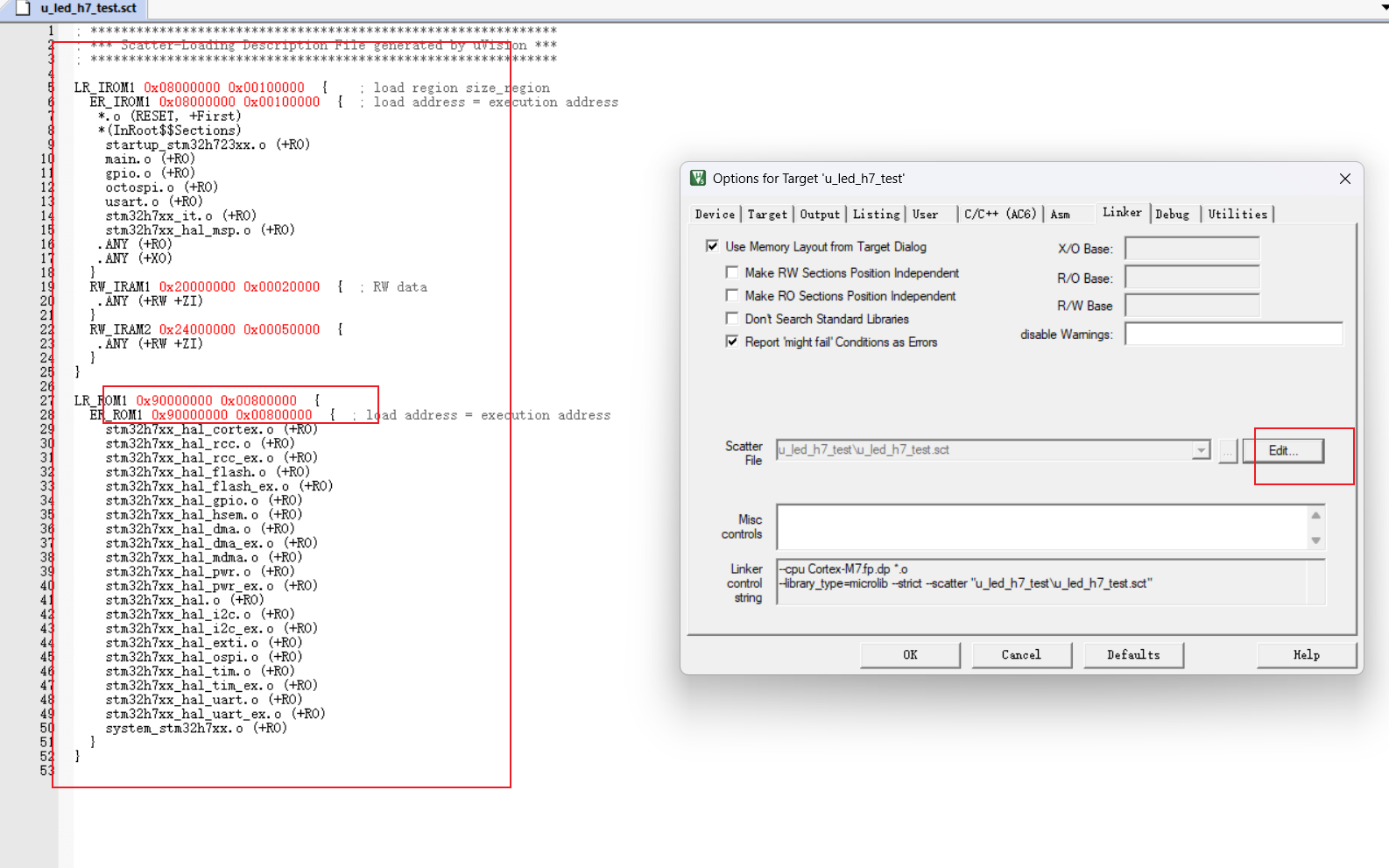1389x868 pixels.
Task: Check Don't Search Standard Libraries
Action: (x=732, y=318)
